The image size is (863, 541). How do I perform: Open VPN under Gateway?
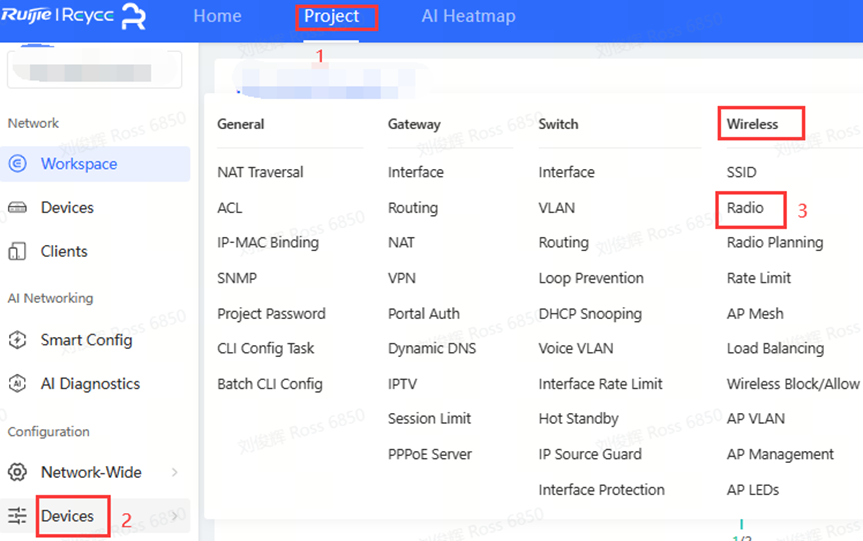[401, 278]
